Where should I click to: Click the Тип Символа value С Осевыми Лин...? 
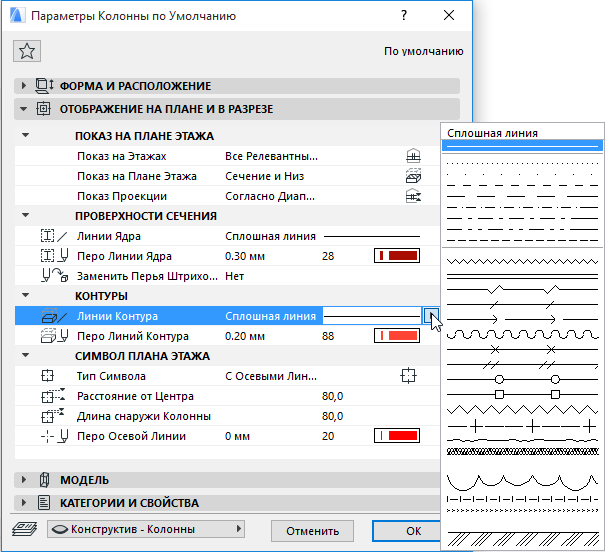point(271,376)
